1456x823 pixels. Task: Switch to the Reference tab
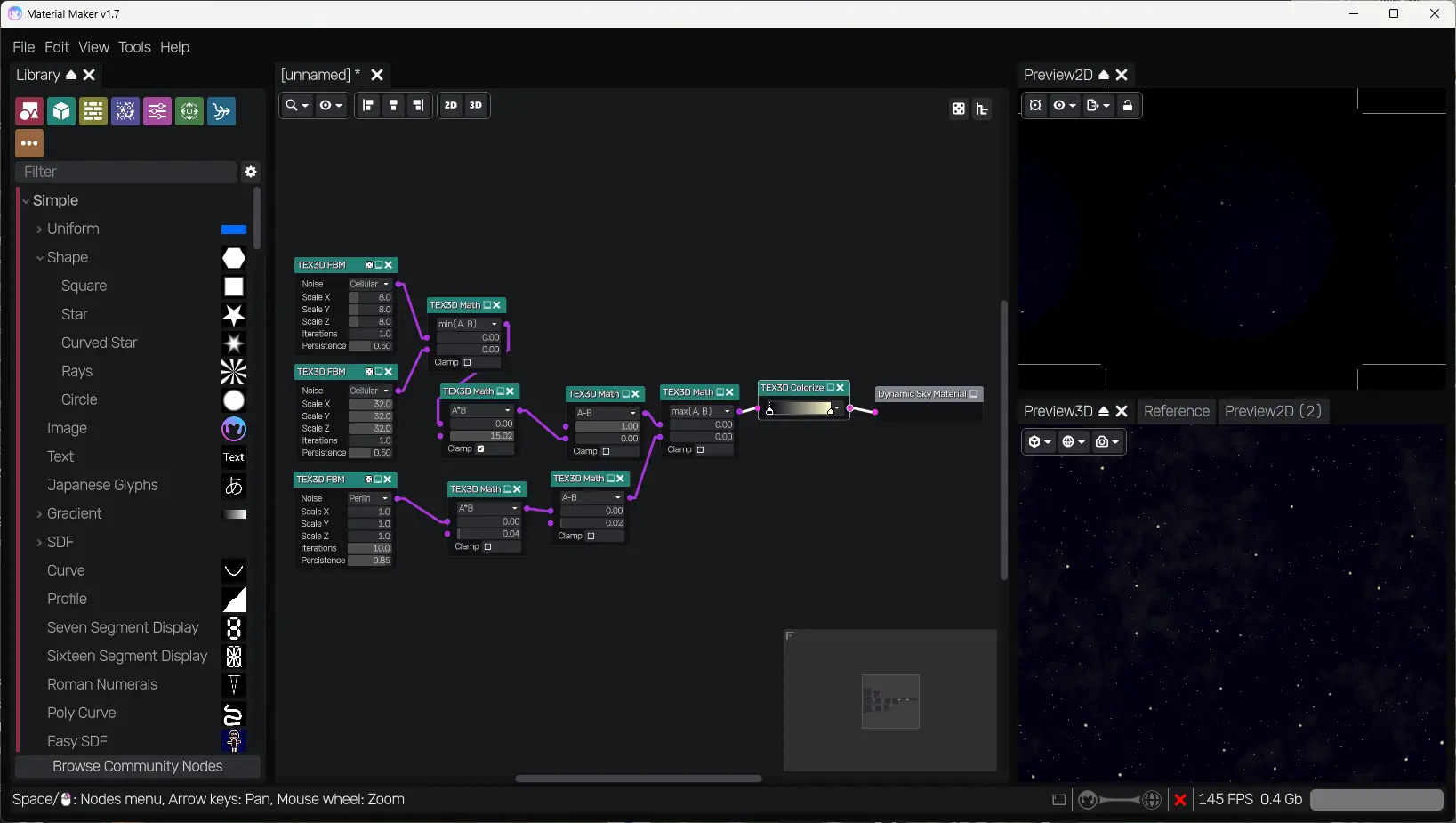(1177, 411)
